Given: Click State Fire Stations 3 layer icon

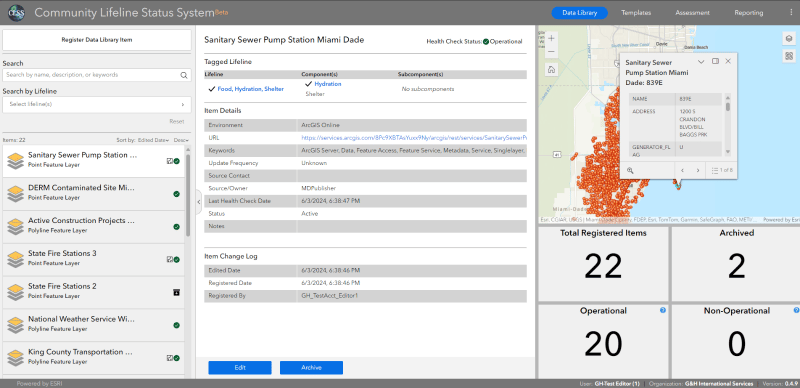Looking at the screenshot, I should 16,259.
